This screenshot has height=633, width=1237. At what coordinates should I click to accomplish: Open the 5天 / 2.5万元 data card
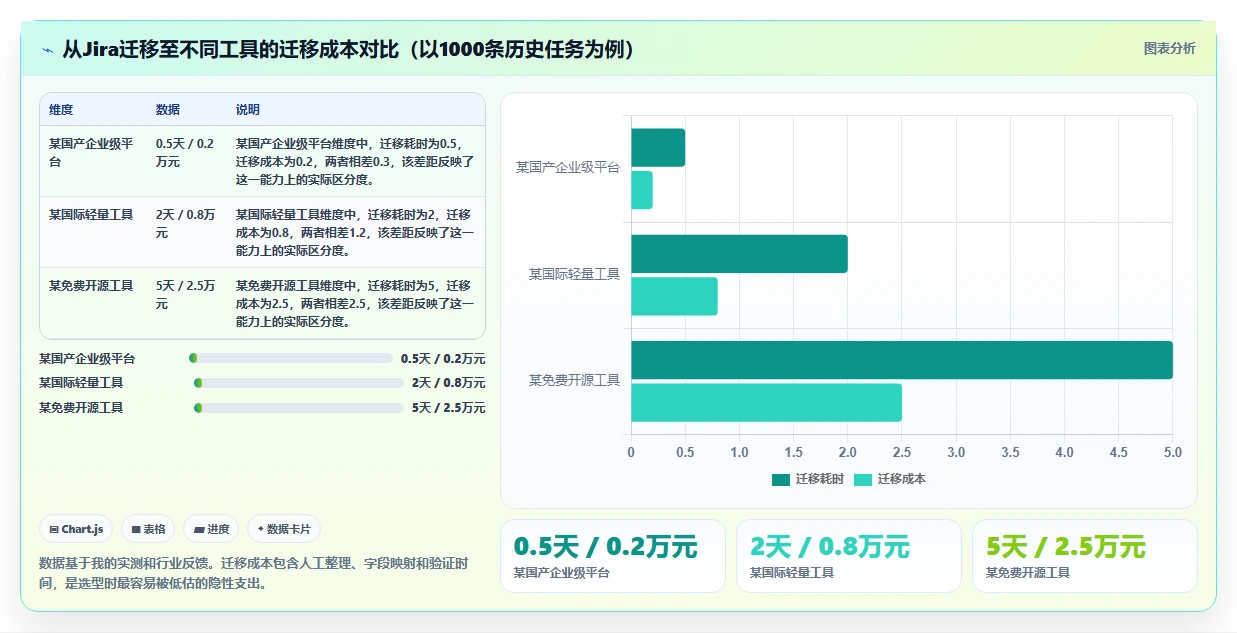[1085, 556]
